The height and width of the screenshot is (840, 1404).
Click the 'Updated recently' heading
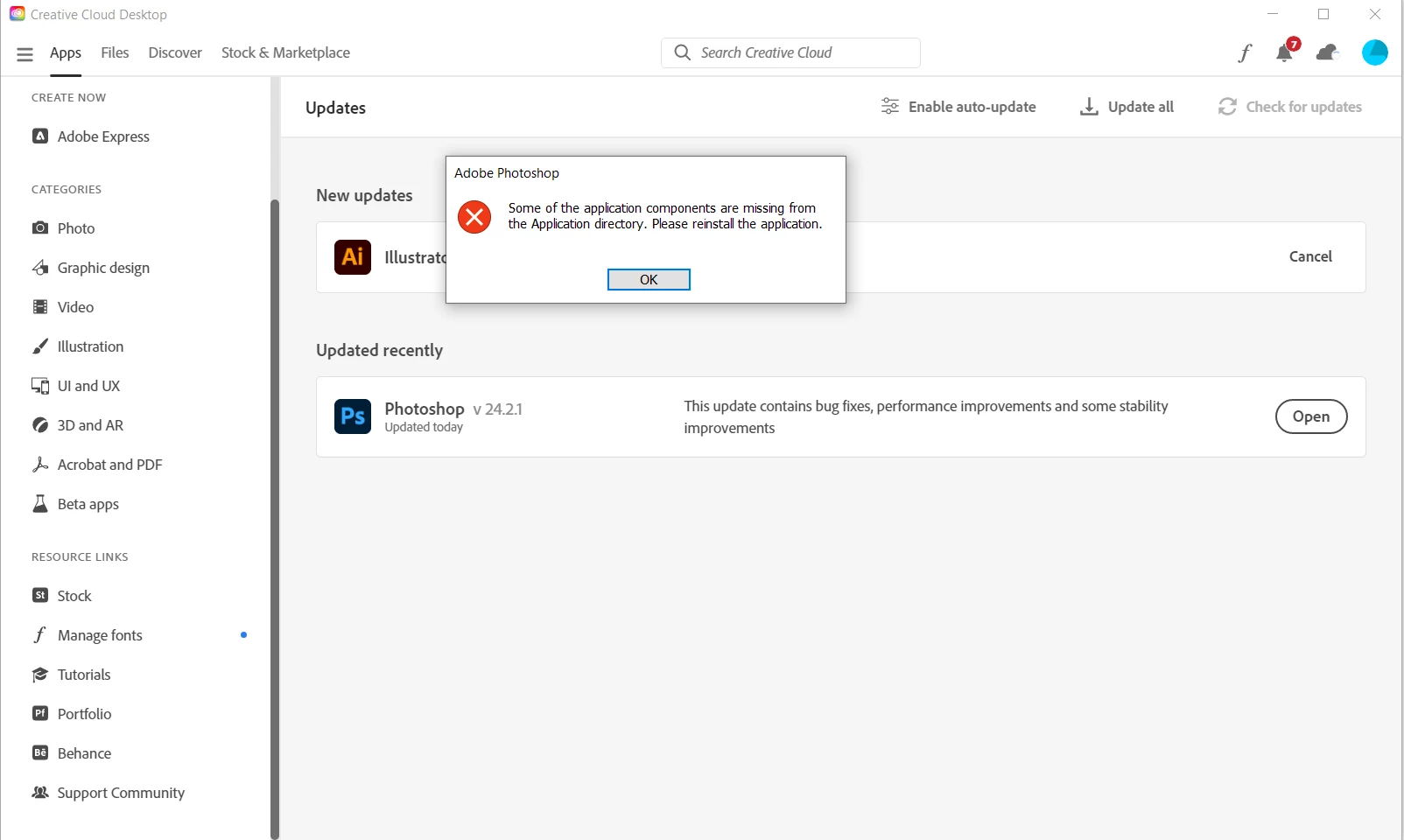[x=379, y=350]
